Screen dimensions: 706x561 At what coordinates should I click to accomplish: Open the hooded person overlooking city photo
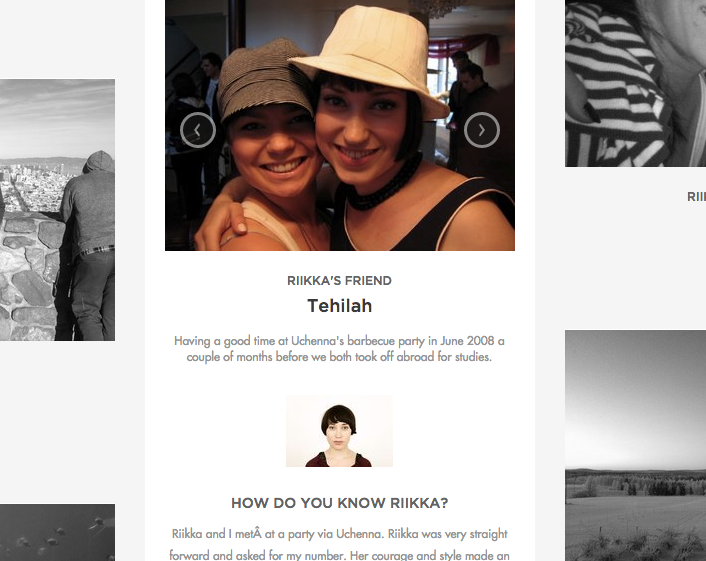point(57,210)
